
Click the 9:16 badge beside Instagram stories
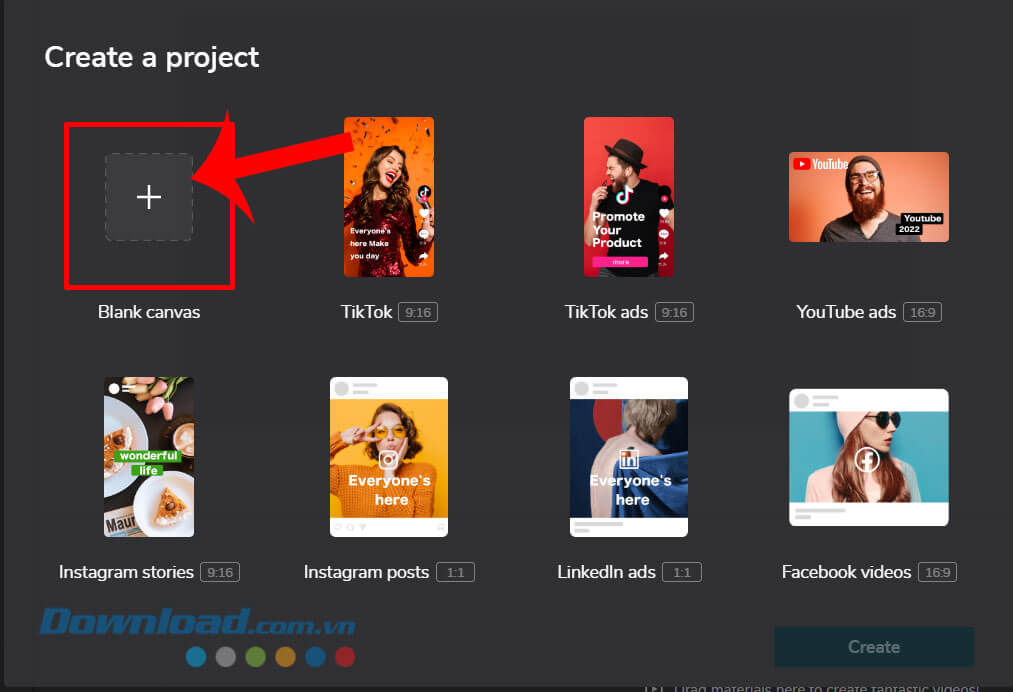pos(220,573)
